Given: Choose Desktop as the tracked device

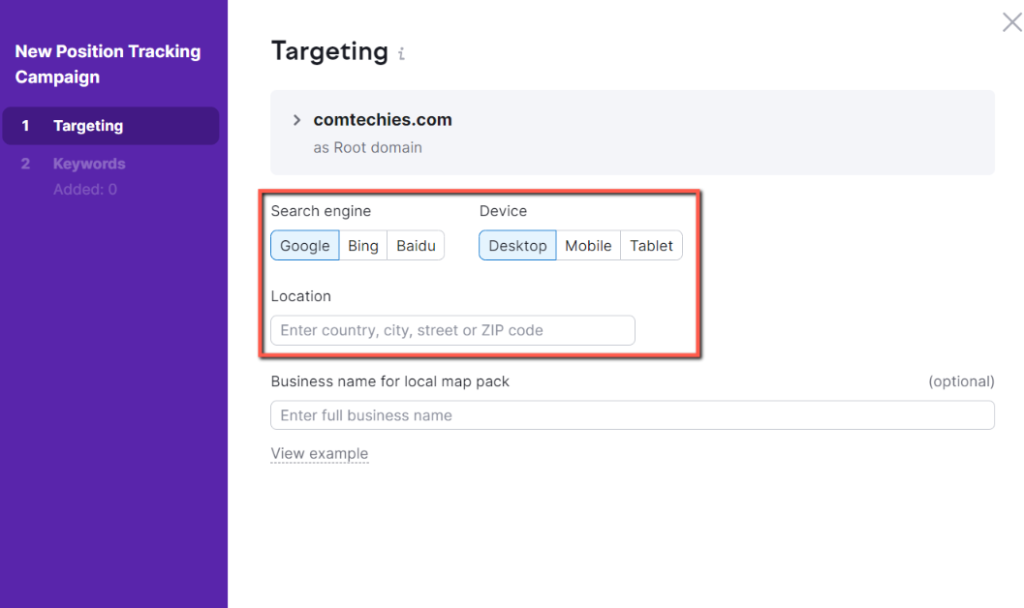Looking at the screenshot, I should point(517,245).
